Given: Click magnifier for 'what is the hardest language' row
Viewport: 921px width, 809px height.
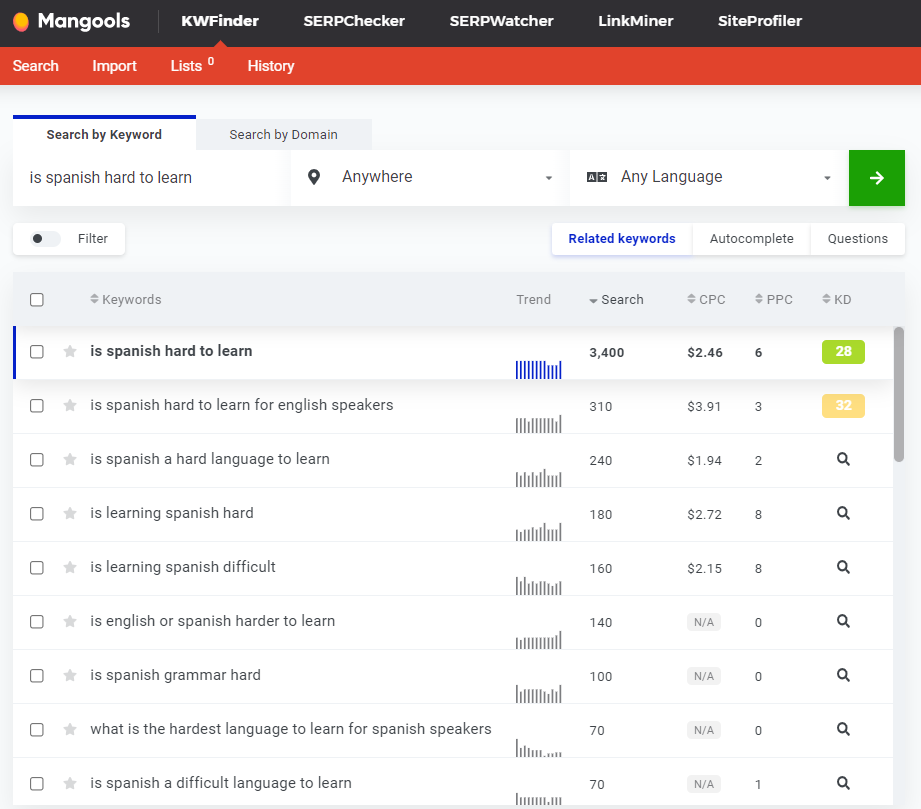Looking at the screenshot, I should (x=843, y=730).
